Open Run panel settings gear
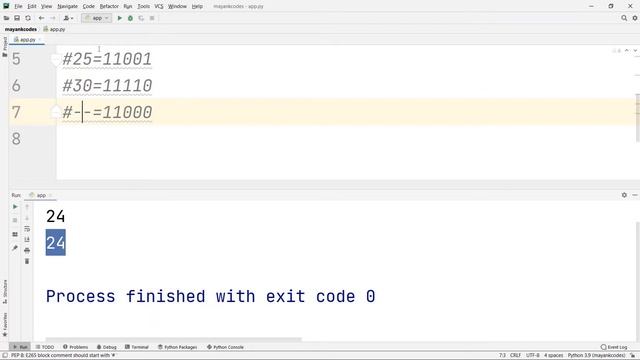 coord(624,195)
